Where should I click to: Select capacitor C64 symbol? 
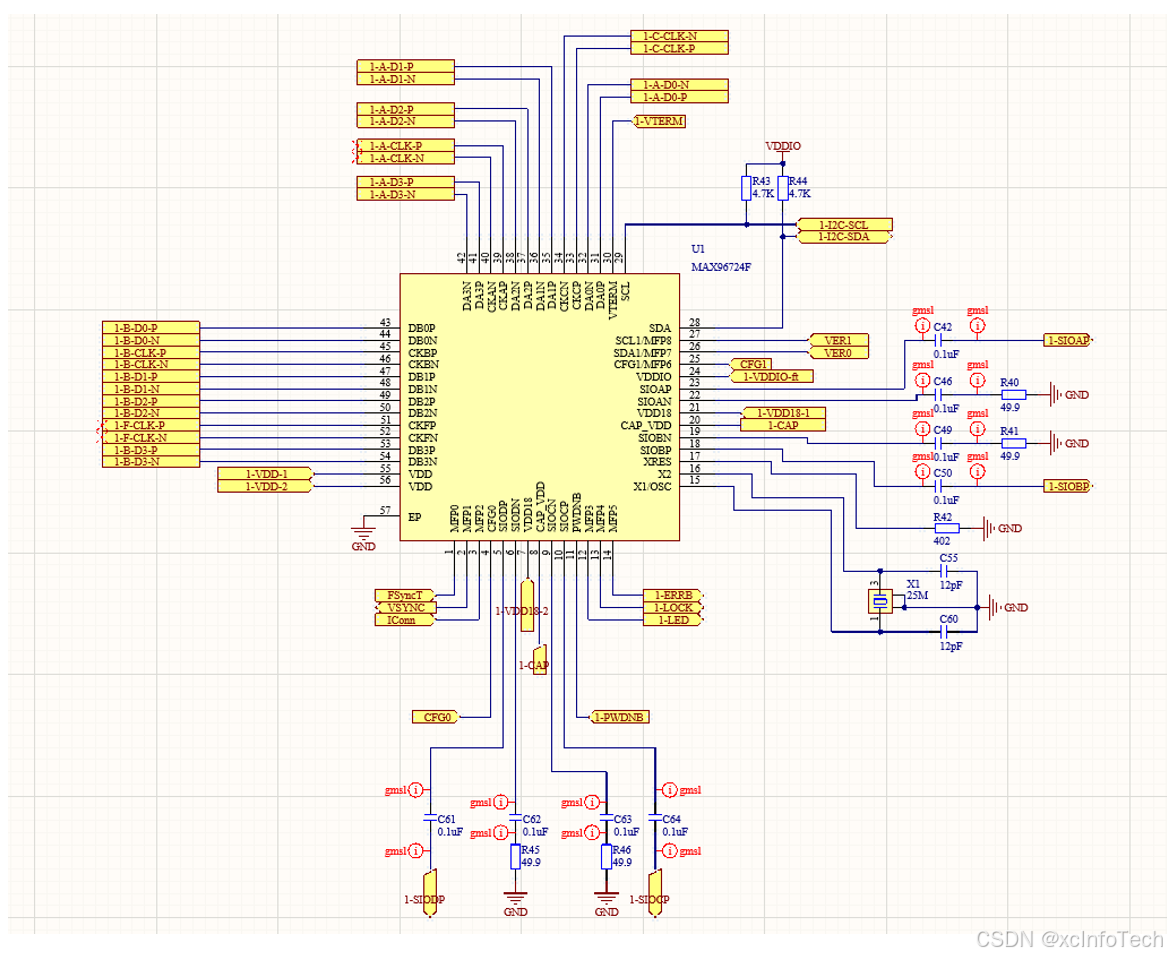pyautogui.click(x=655, y=818)
